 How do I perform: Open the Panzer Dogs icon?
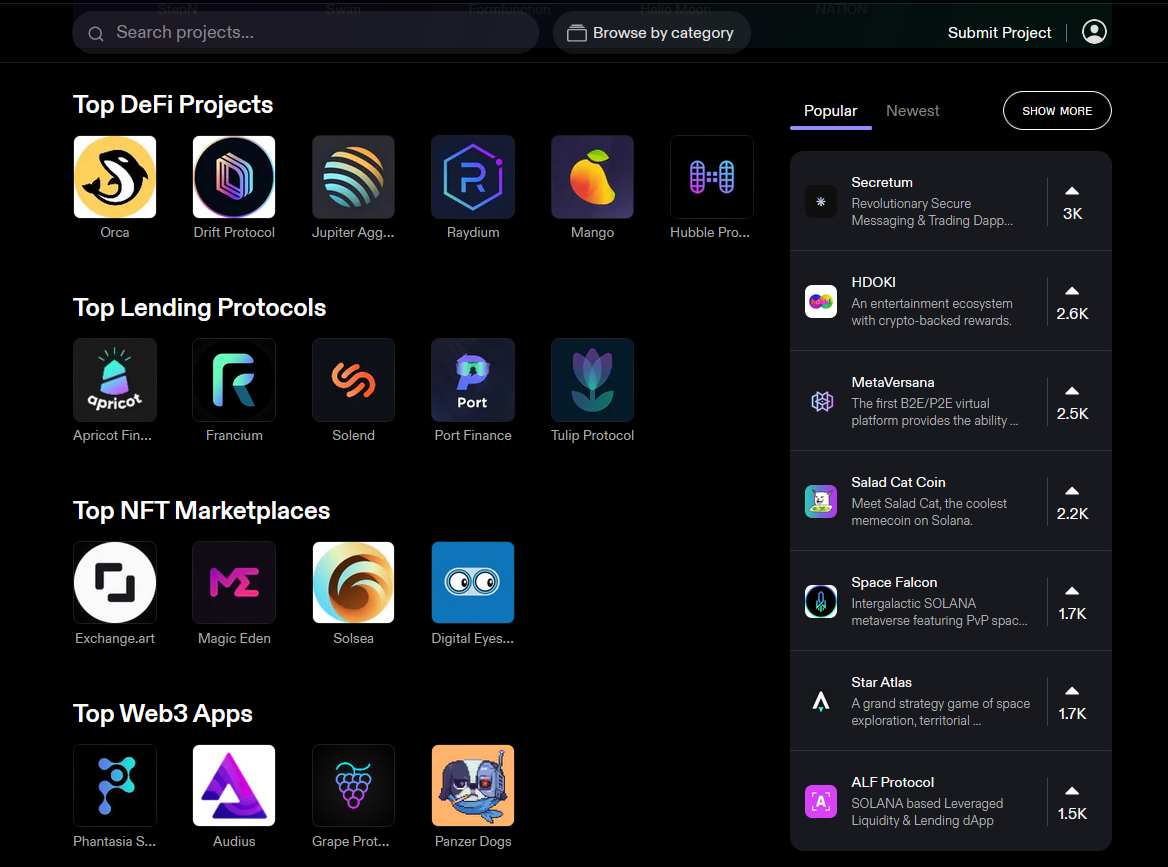(x=473, y=785)
